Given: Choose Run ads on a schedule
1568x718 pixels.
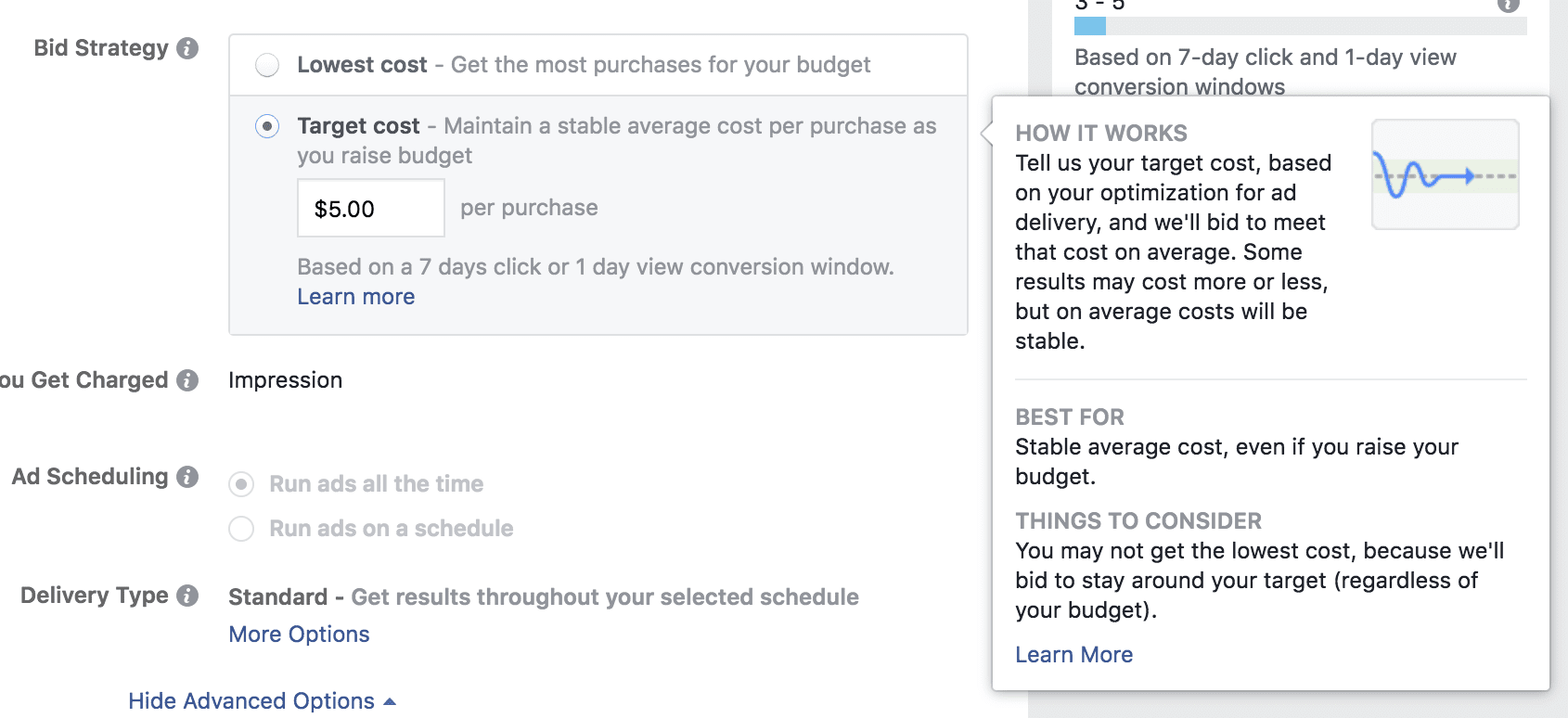Looking at the screenshot, I should click(241, 529).
